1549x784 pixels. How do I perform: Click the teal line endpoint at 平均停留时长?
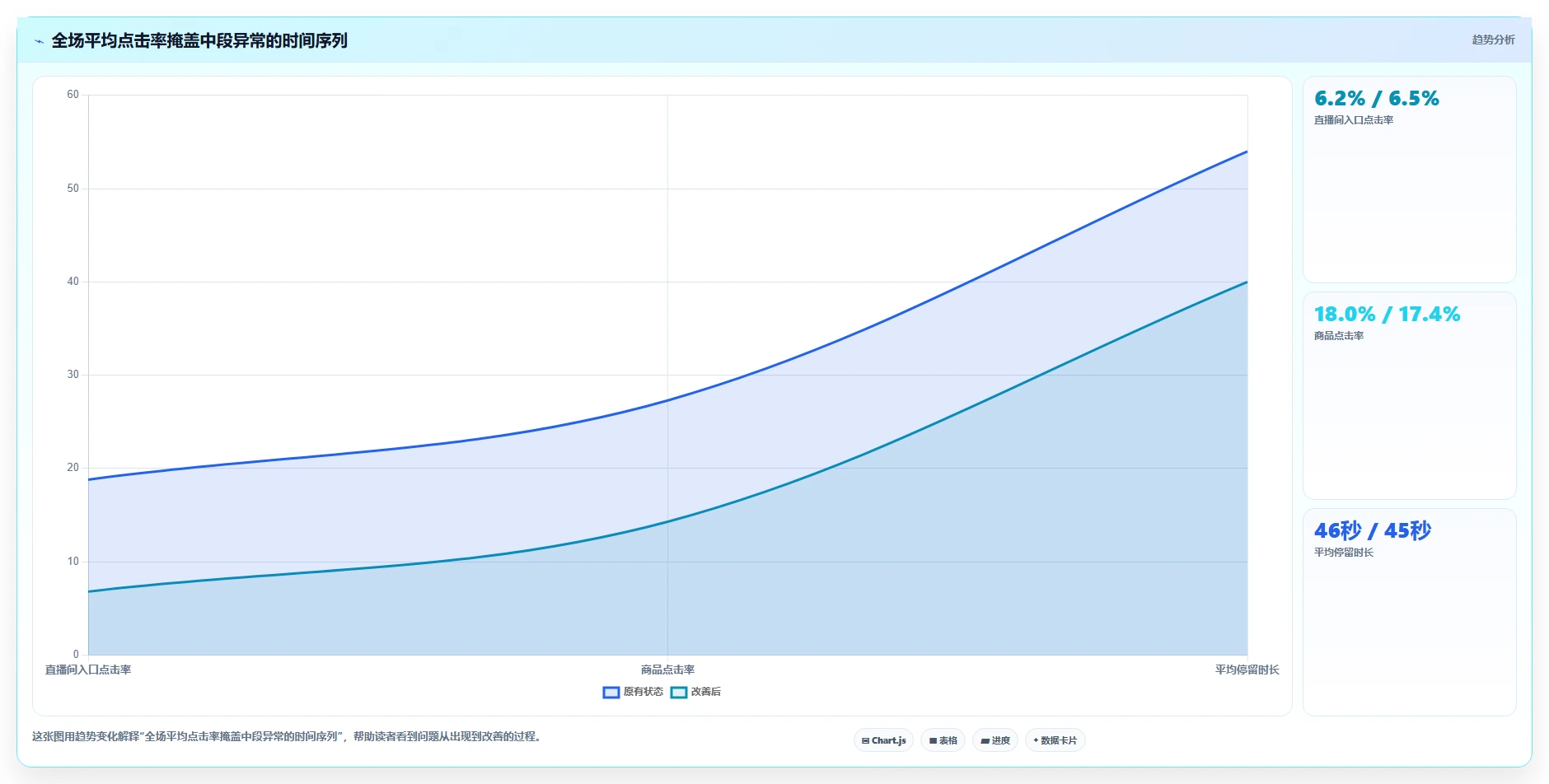pos(1247,282)
